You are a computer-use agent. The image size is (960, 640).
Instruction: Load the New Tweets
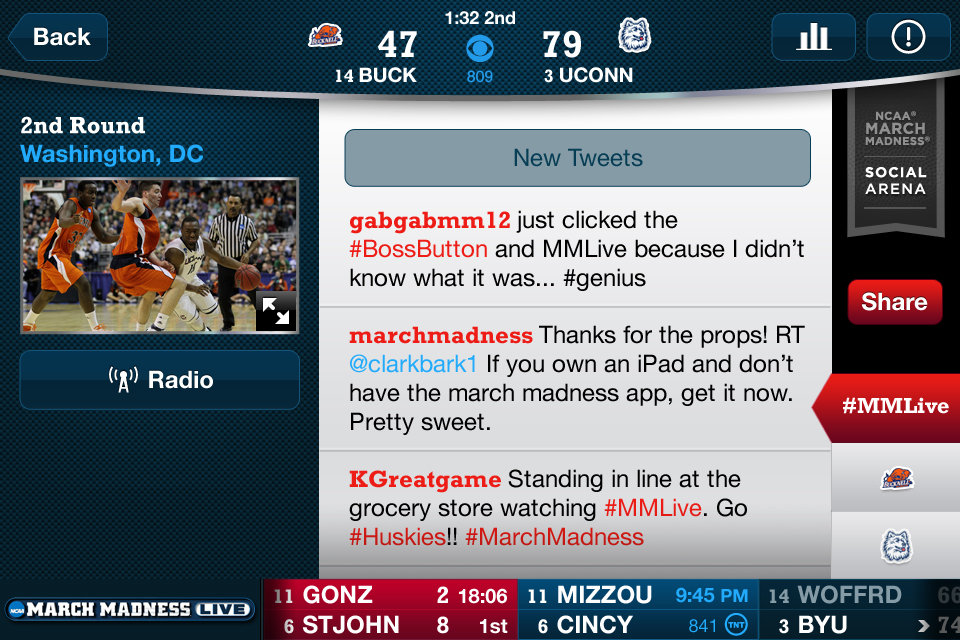click(577, 157)
